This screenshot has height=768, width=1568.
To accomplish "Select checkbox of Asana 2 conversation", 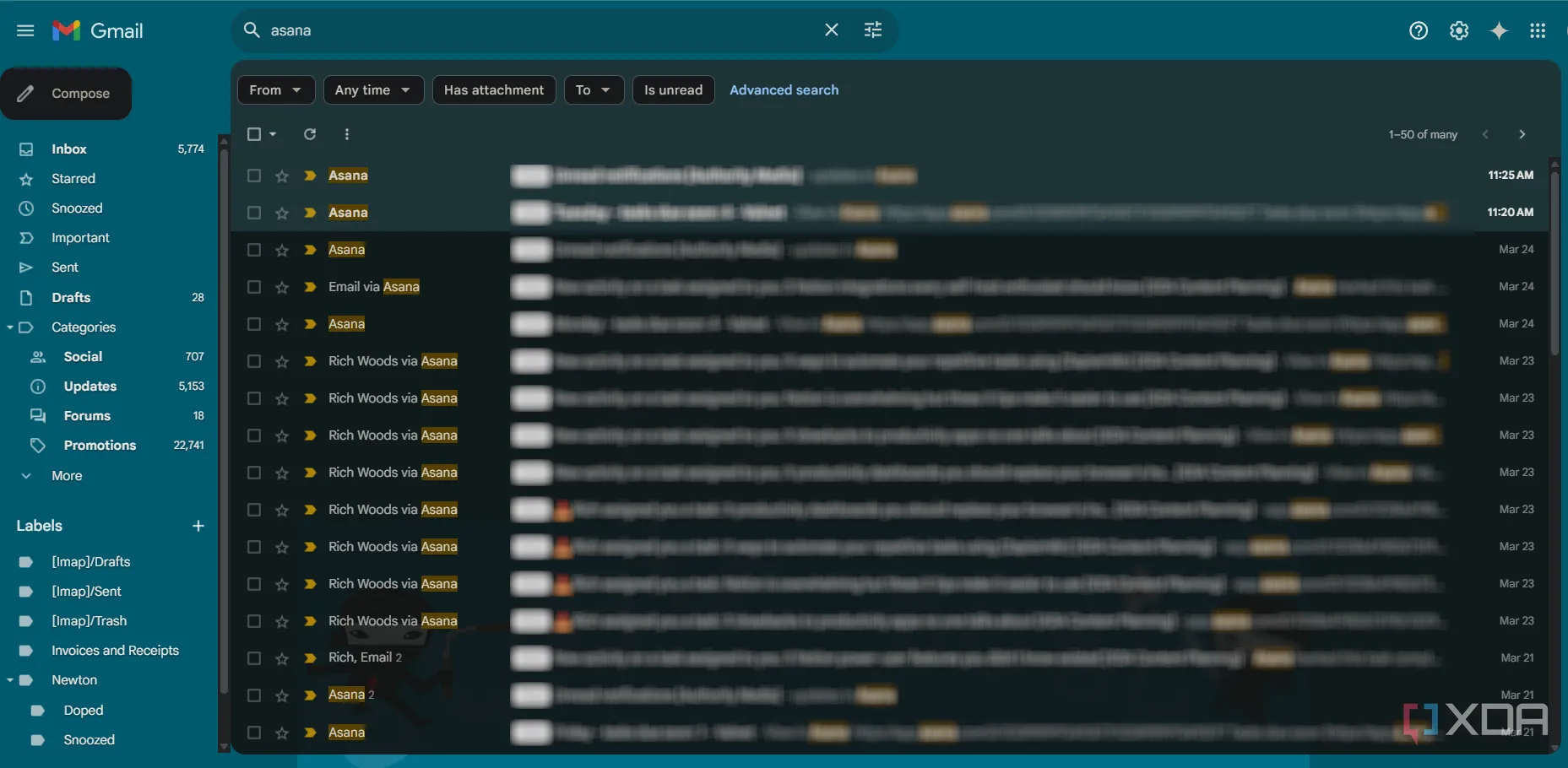I will click(253, 695).
